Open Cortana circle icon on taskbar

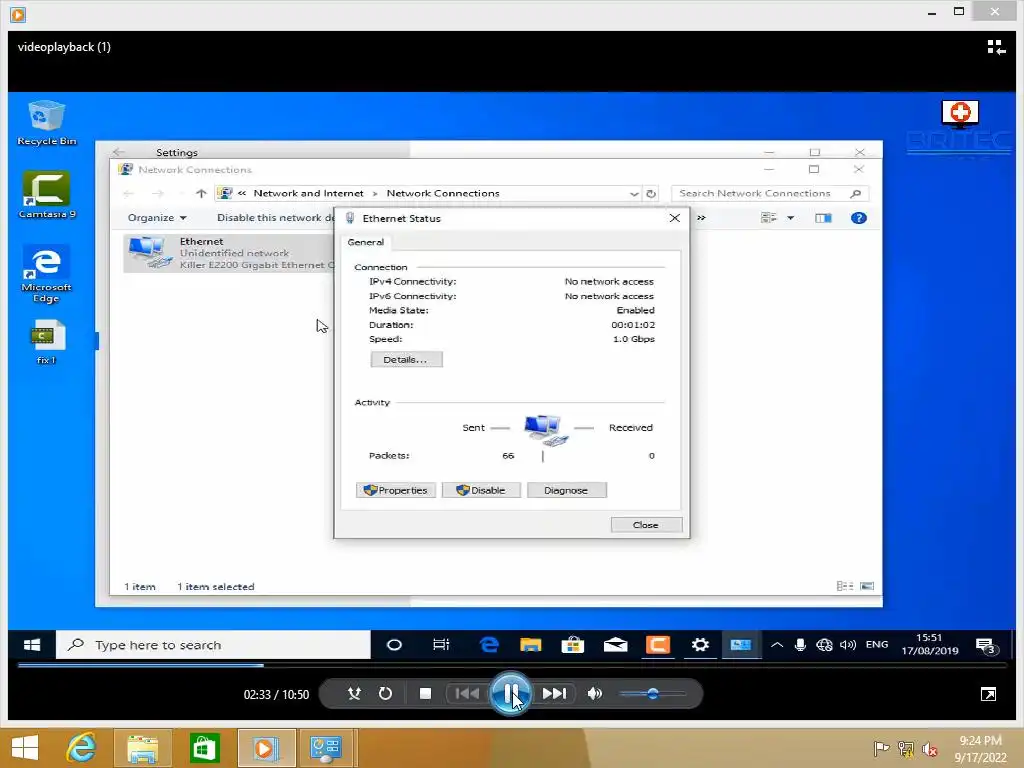[394, 645]
